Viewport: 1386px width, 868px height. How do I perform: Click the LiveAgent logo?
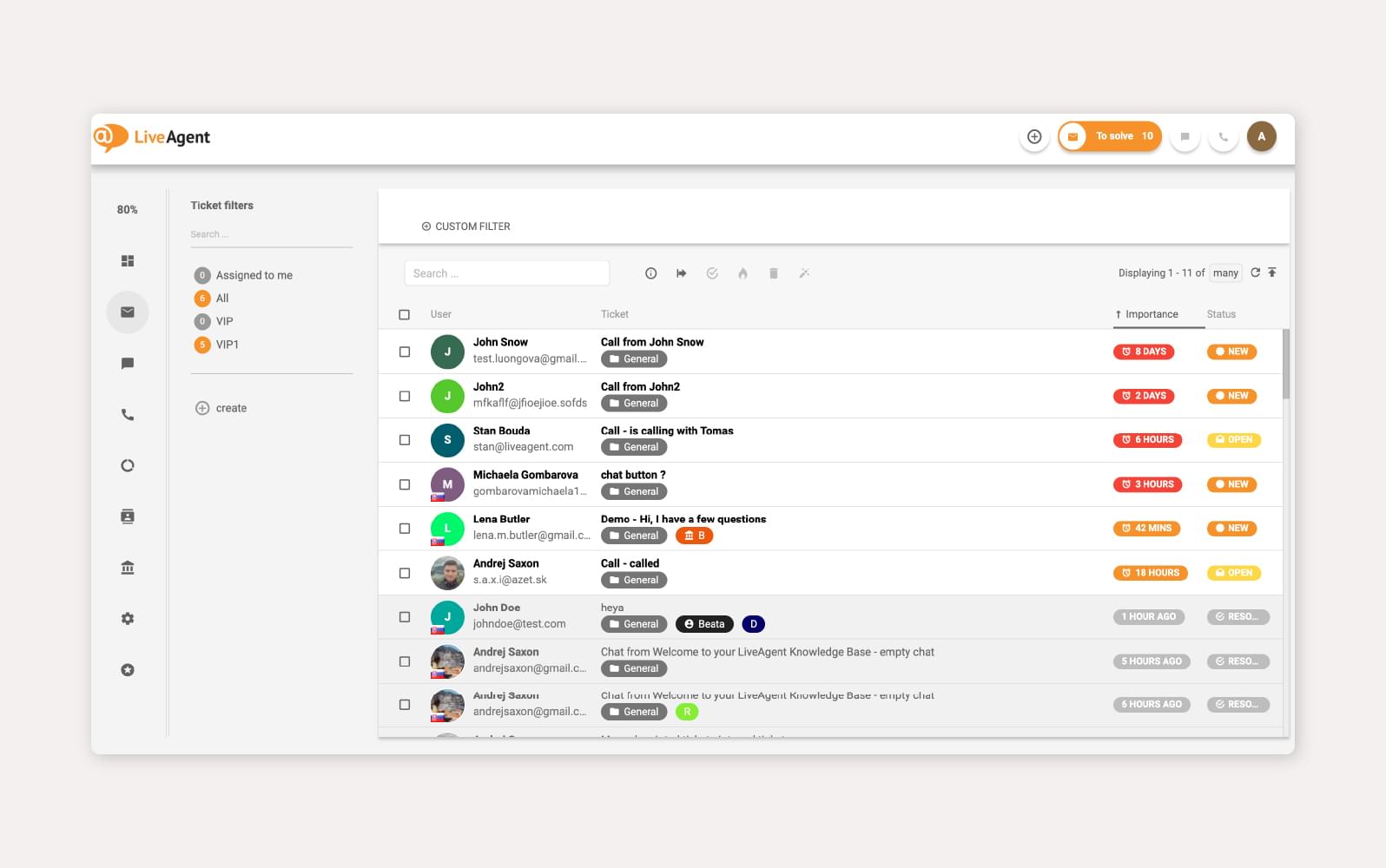click(152, 137)
